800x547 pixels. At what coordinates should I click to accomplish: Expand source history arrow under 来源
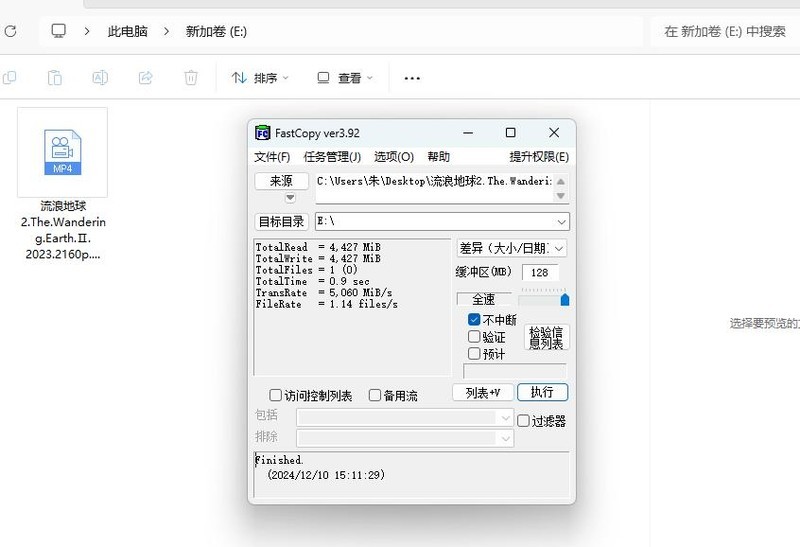click(x=290, y=197)
